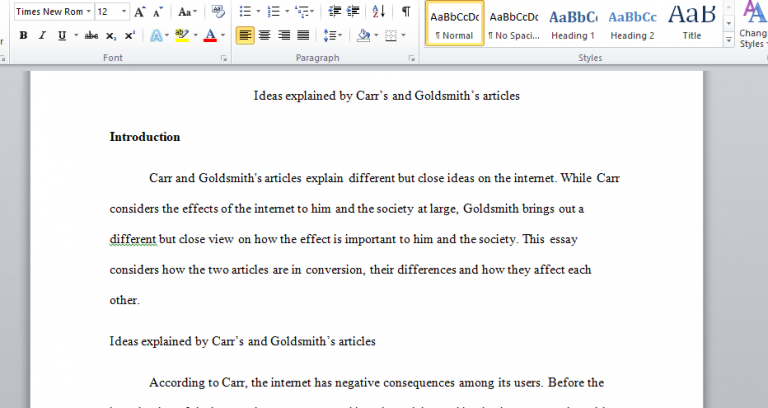Viewport: 768px width, 408px height.
Task: Apply the Heading 2 style
Action: click(632, 24)
